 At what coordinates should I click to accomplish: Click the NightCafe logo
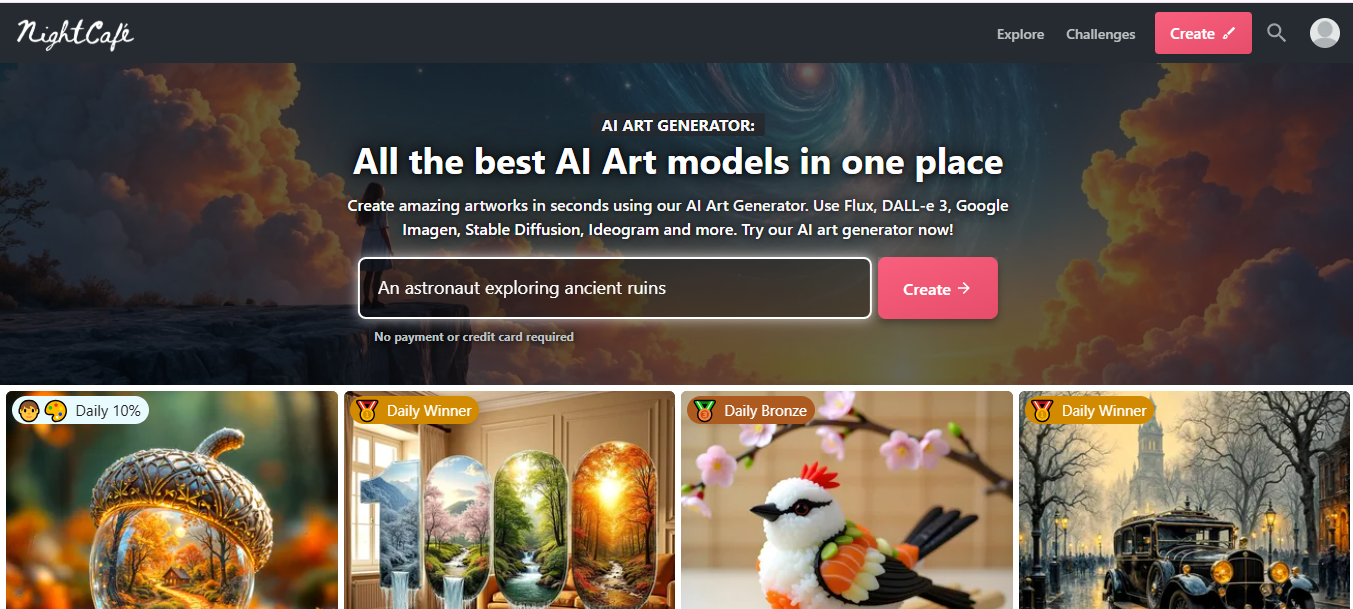pos(75,33)
